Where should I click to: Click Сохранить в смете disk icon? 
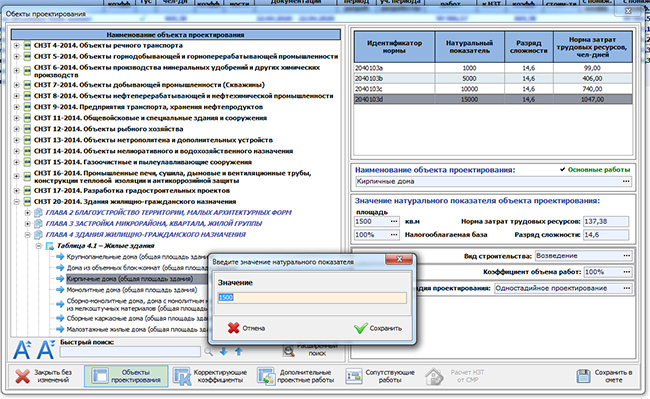tap(583, 376)
